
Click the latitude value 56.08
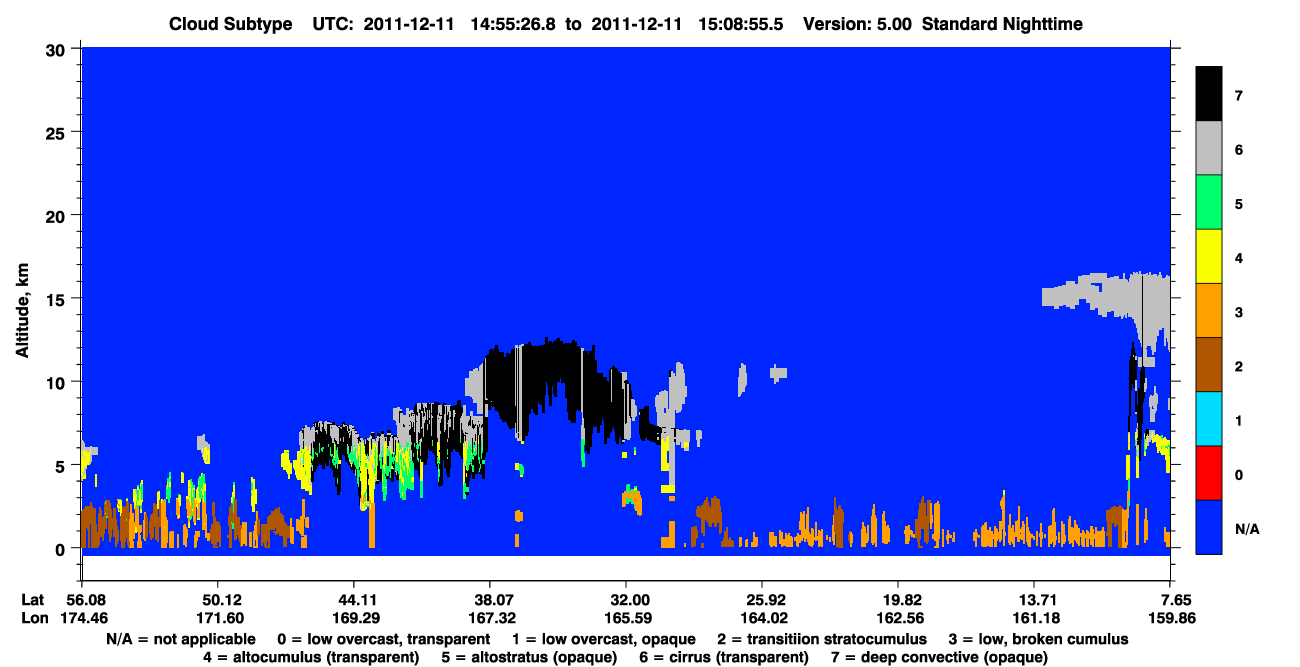coord(85,600)
